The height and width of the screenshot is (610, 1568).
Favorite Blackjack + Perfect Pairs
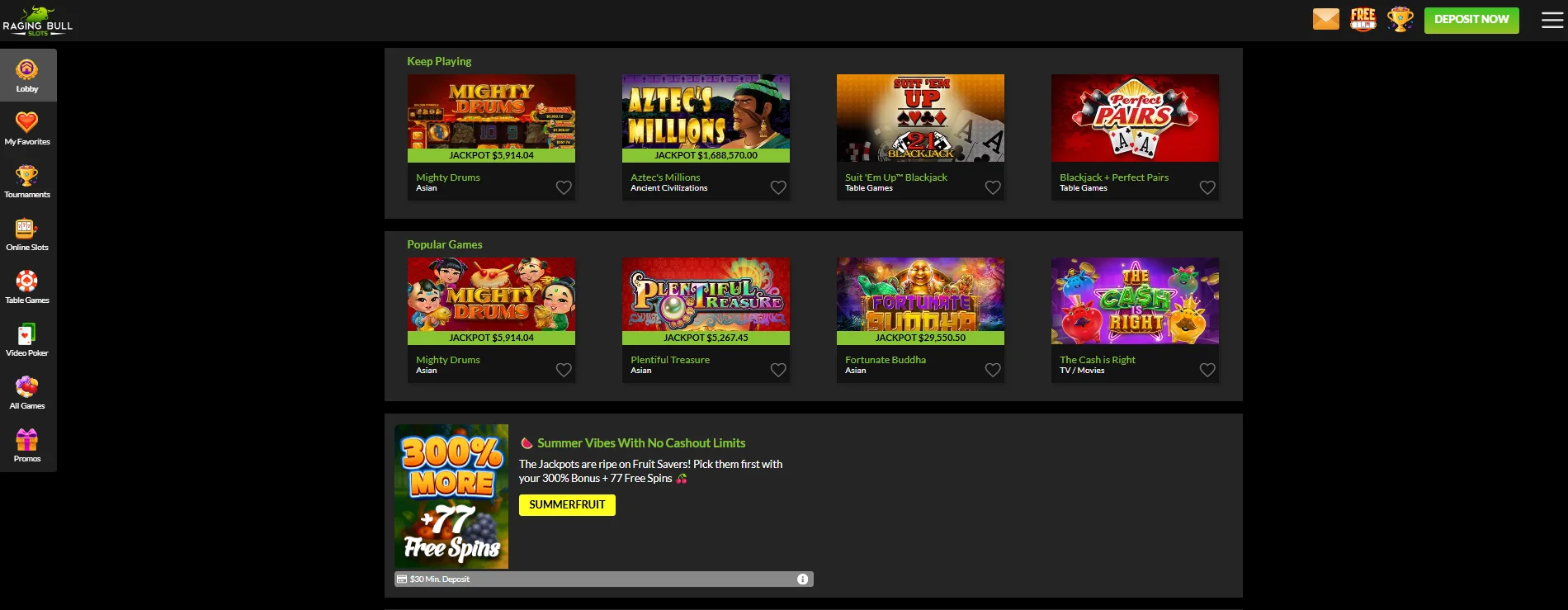tap(1207, 187)
